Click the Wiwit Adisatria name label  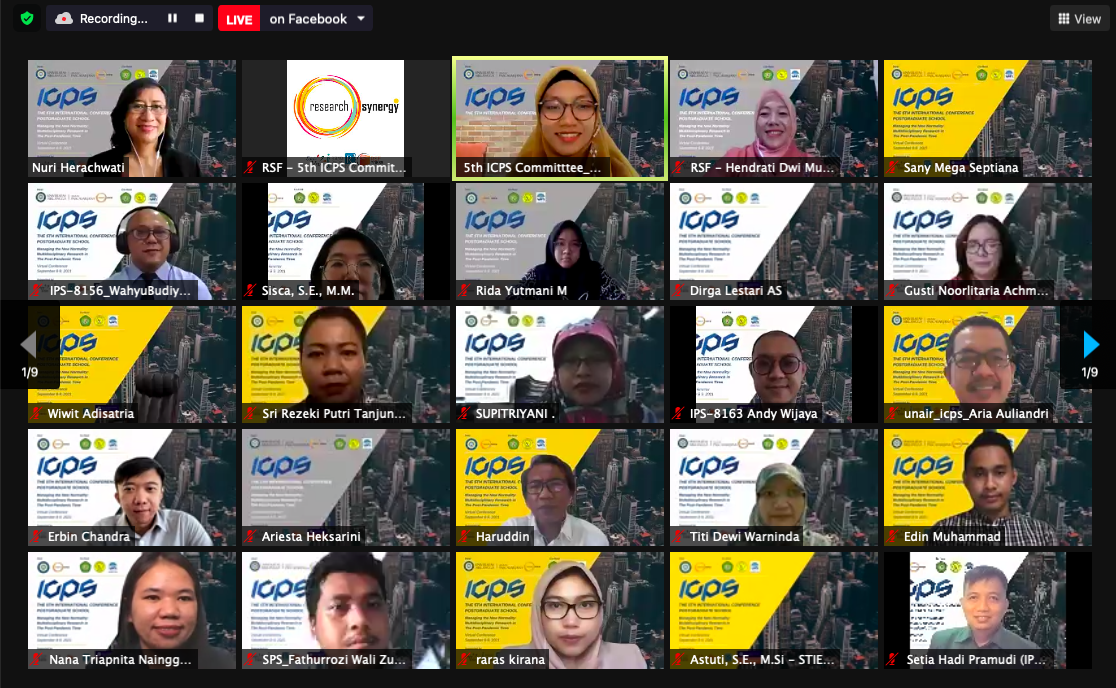pyautogui.click(x=90, y=414)
